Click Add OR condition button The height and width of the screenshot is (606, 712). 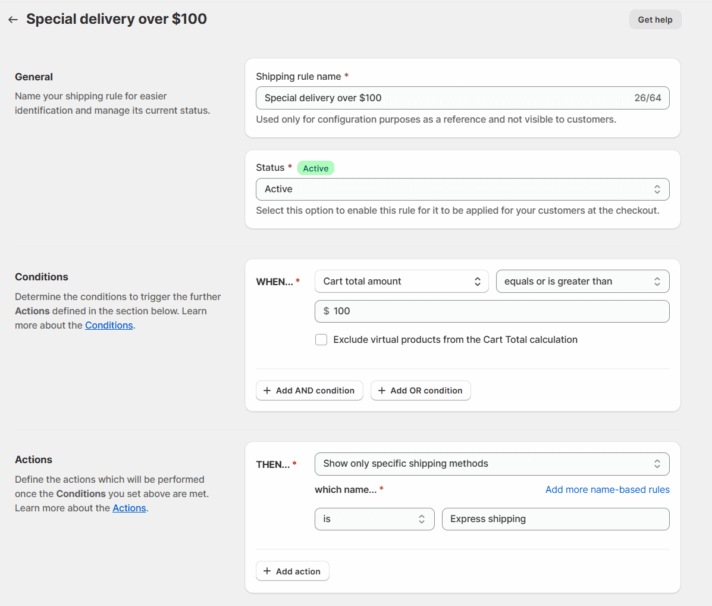tap(420, 391)
